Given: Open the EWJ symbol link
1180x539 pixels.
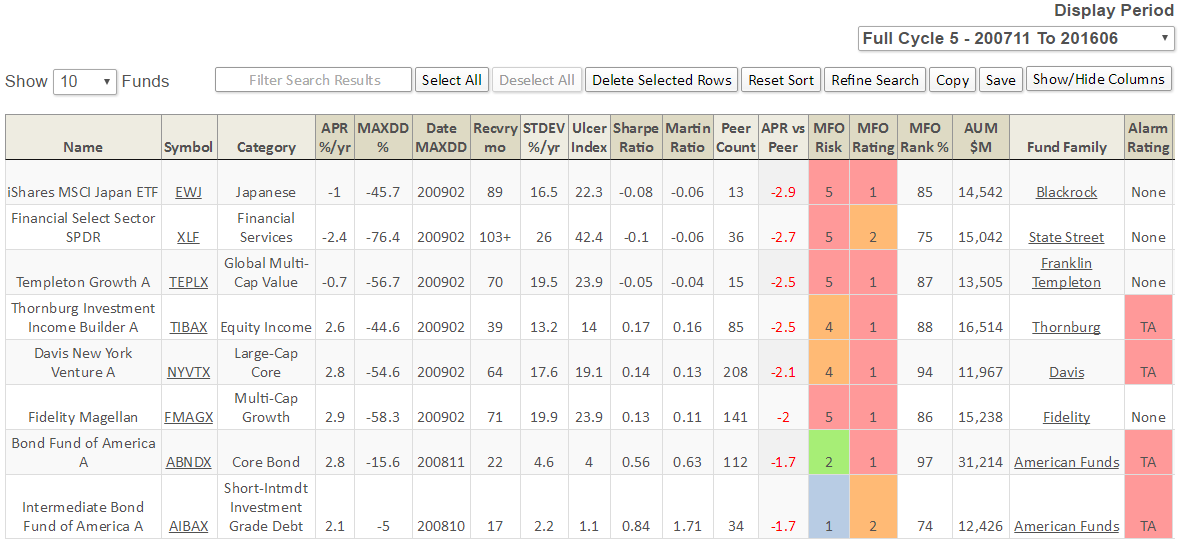Looking at the screenshot, I should tap(188, 192).
